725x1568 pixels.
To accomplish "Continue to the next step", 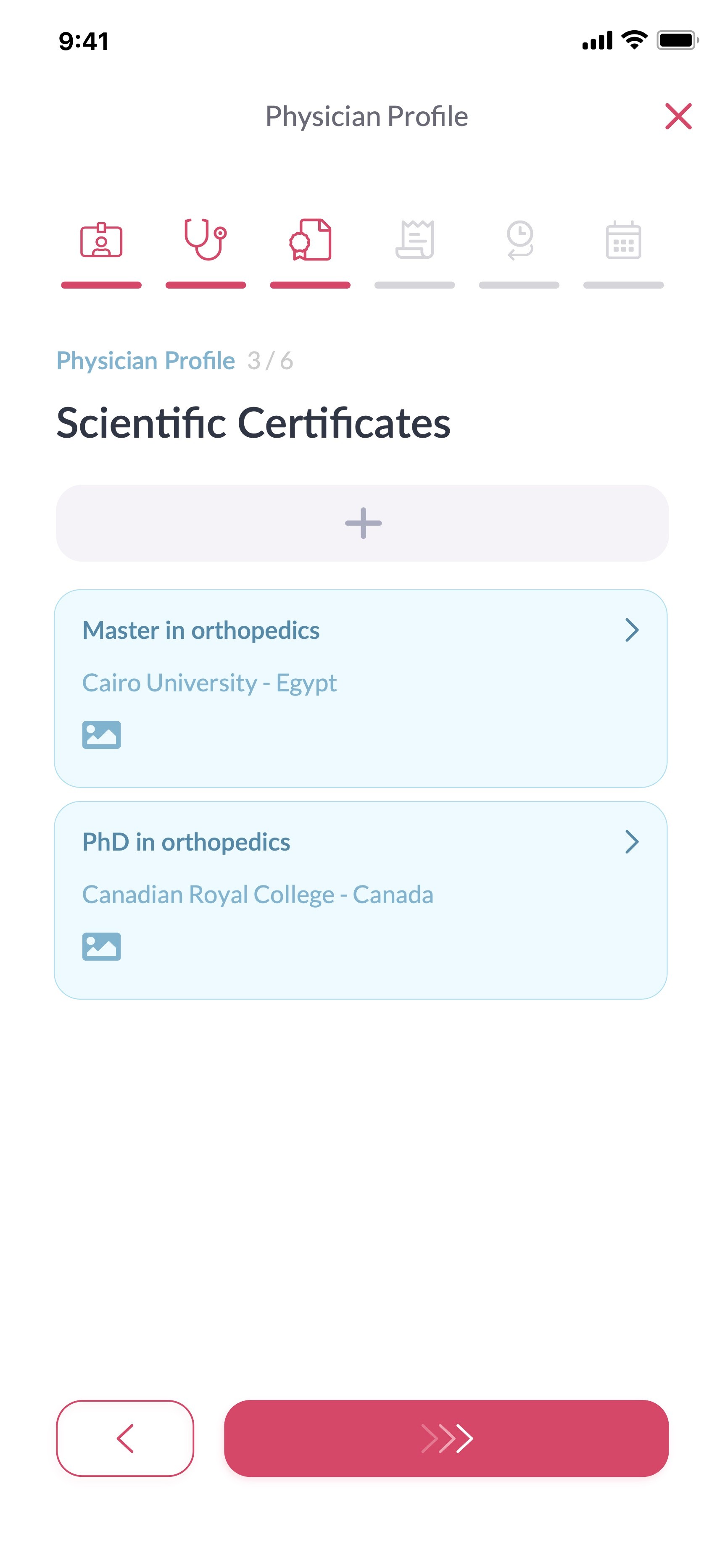I will coord(446,1438).
